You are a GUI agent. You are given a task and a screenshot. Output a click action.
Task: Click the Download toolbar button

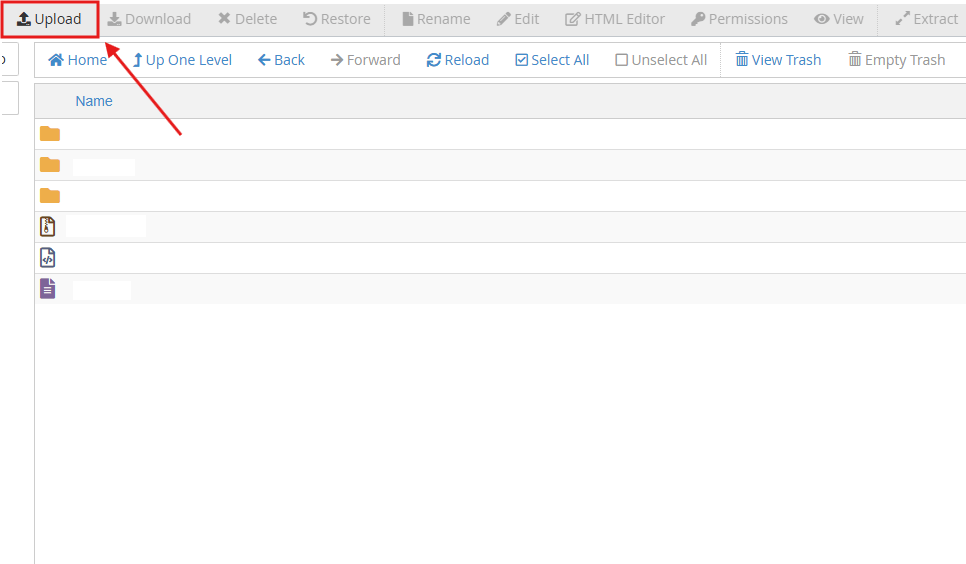pyautogui.click(x=149, y=19)
